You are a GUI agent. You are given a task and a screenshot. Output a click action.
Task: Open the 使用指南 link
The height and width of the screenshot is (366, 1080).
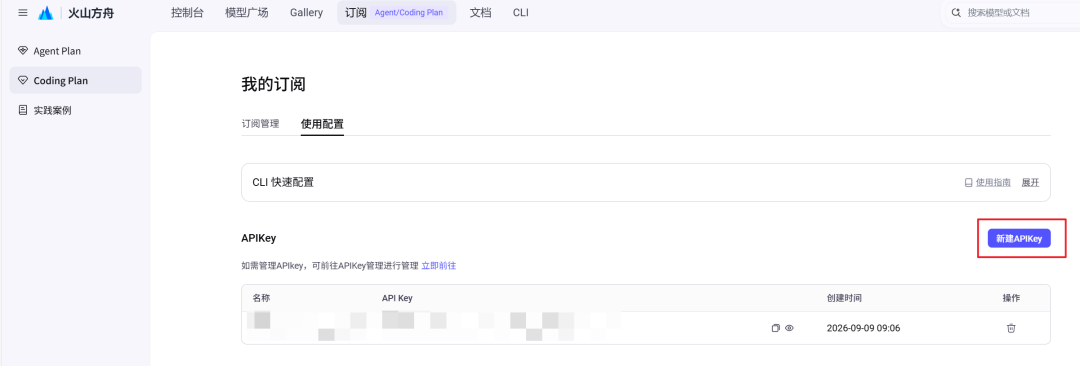[x=993, y=183]
